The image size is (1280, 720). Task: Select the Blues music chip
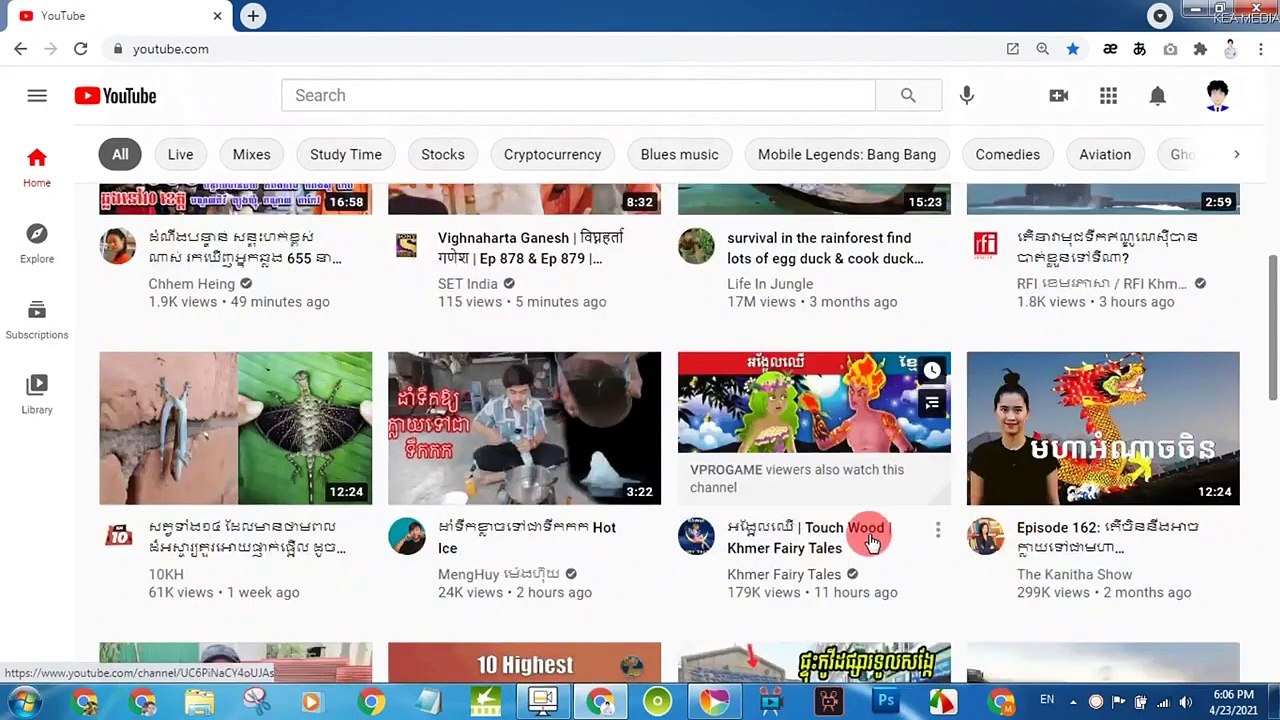click(680, 154)
